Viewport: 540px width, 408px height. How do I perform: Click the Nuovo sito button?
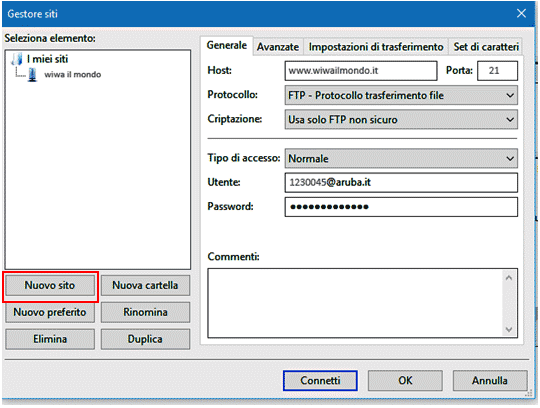tap(50, 285)
